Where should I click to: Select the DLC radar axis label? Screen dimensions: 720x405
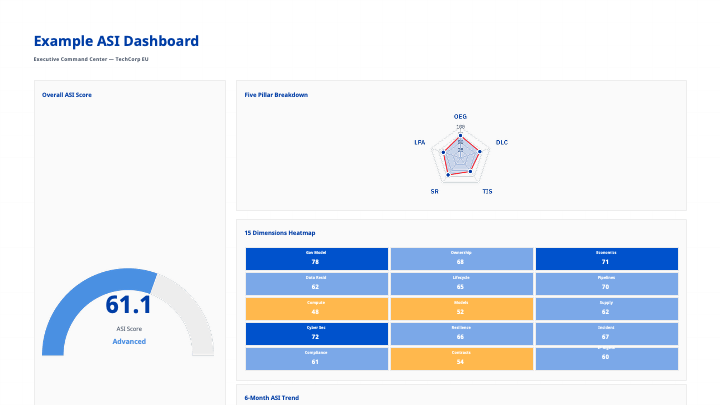click(502, 143)
